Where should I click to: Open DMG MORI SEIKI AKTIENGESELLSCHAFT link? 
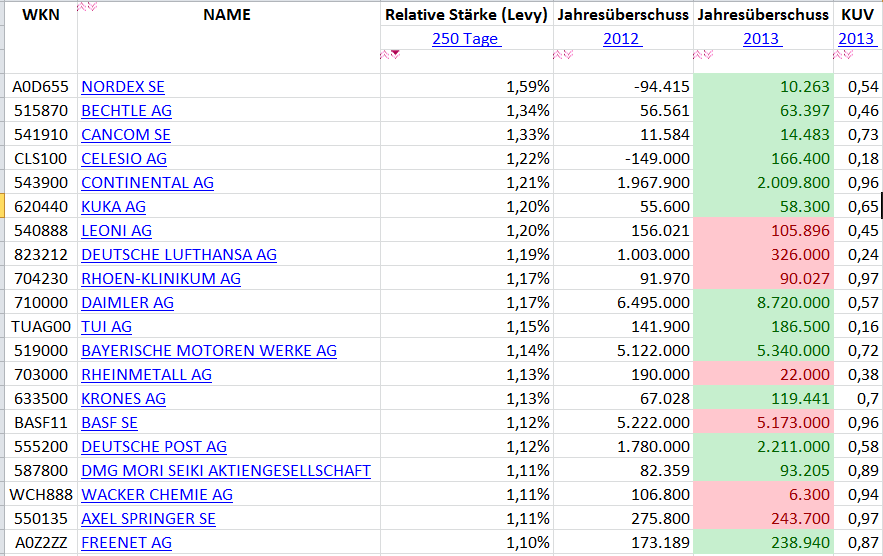[x=226, y=471]
